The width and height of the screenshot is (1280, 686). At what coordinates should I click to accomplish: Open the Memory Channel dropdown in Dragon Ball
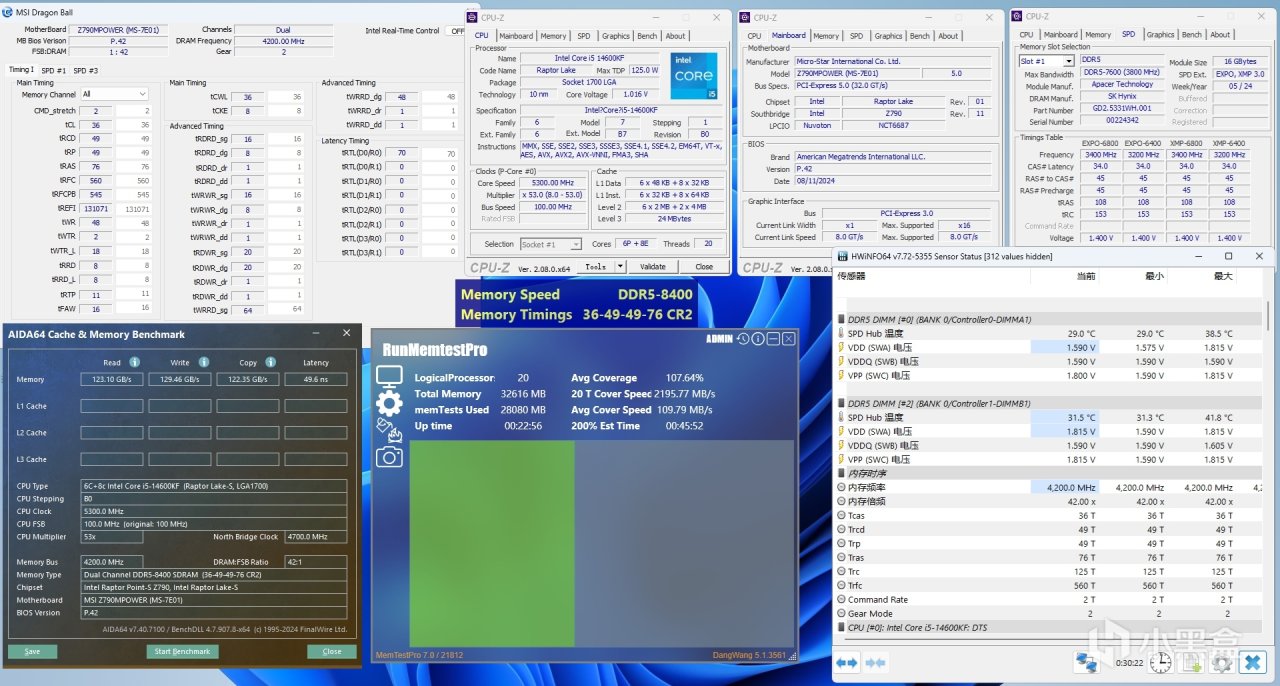[114, 94]
